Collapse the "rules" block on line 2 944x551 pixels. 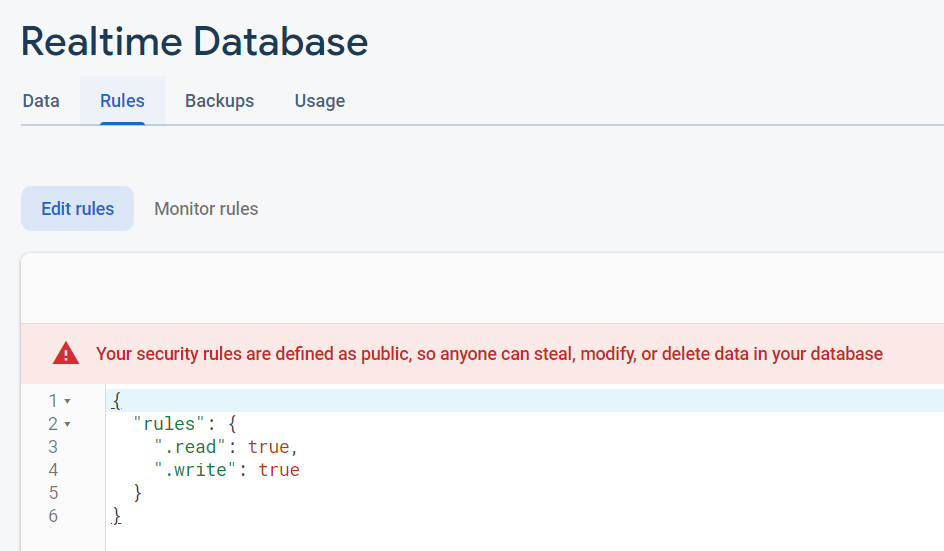pos(67,424)
